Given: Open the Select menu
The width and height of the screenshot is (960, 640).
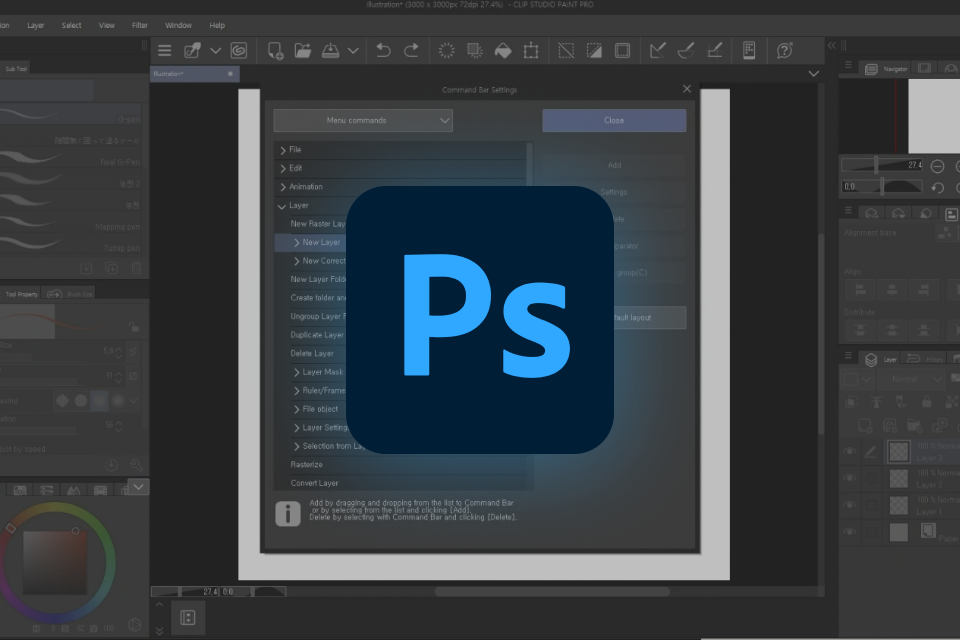Looking at the screenshot, I should click(x=71, y=25).
